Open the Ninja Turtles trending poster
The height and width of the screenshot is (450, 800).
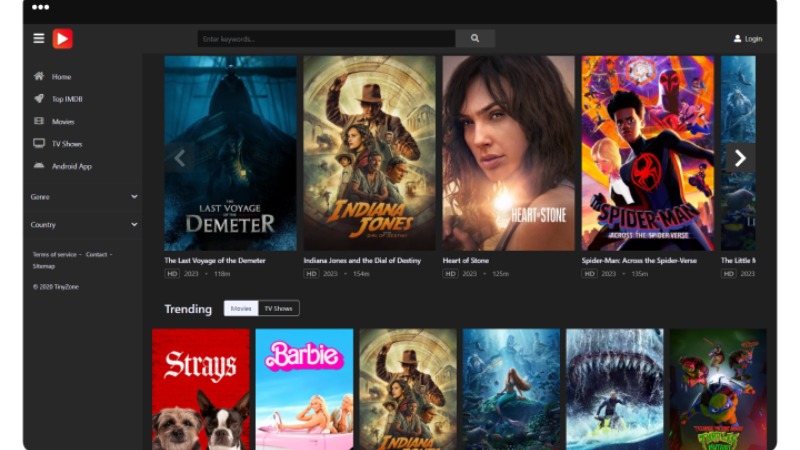click(718, 389)
